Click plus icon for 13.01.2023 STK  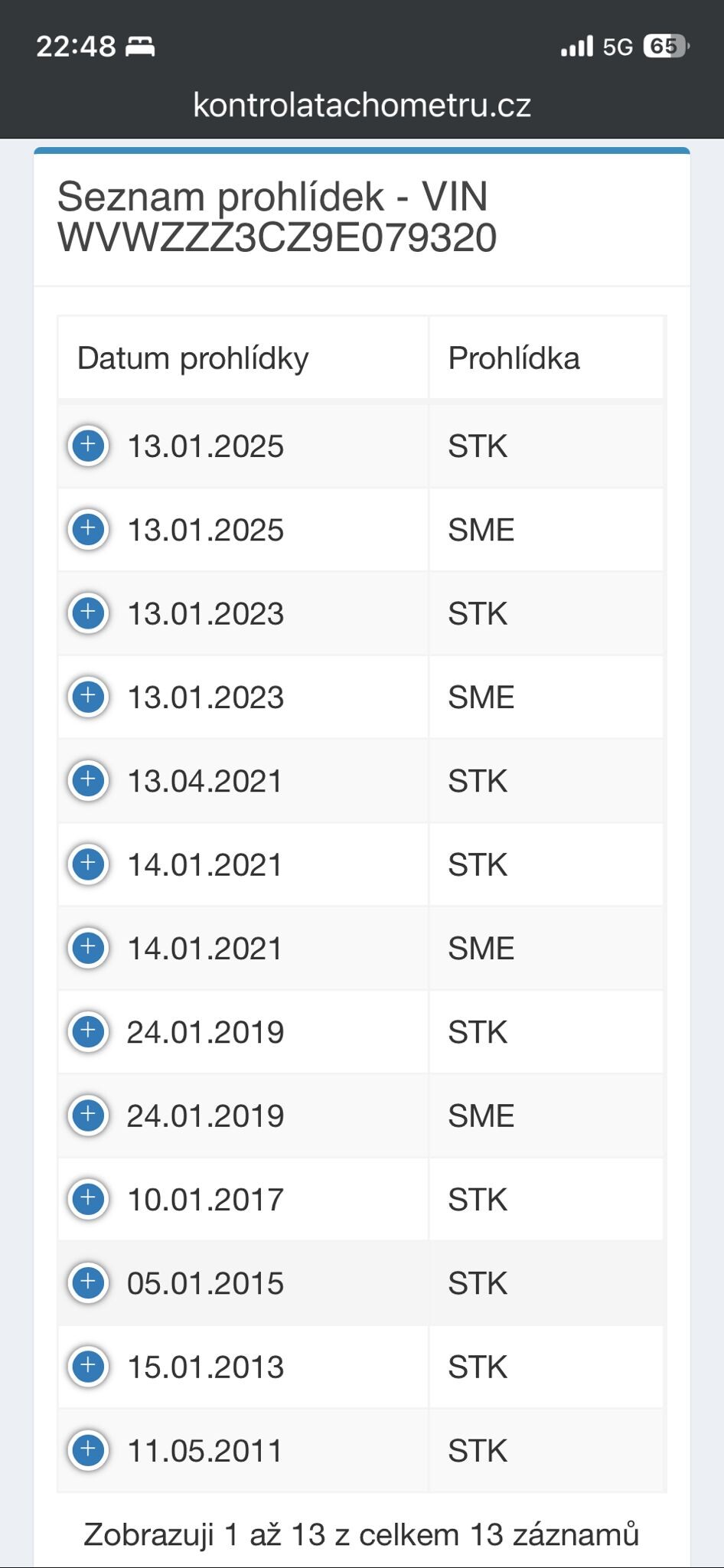pos(88,613)
